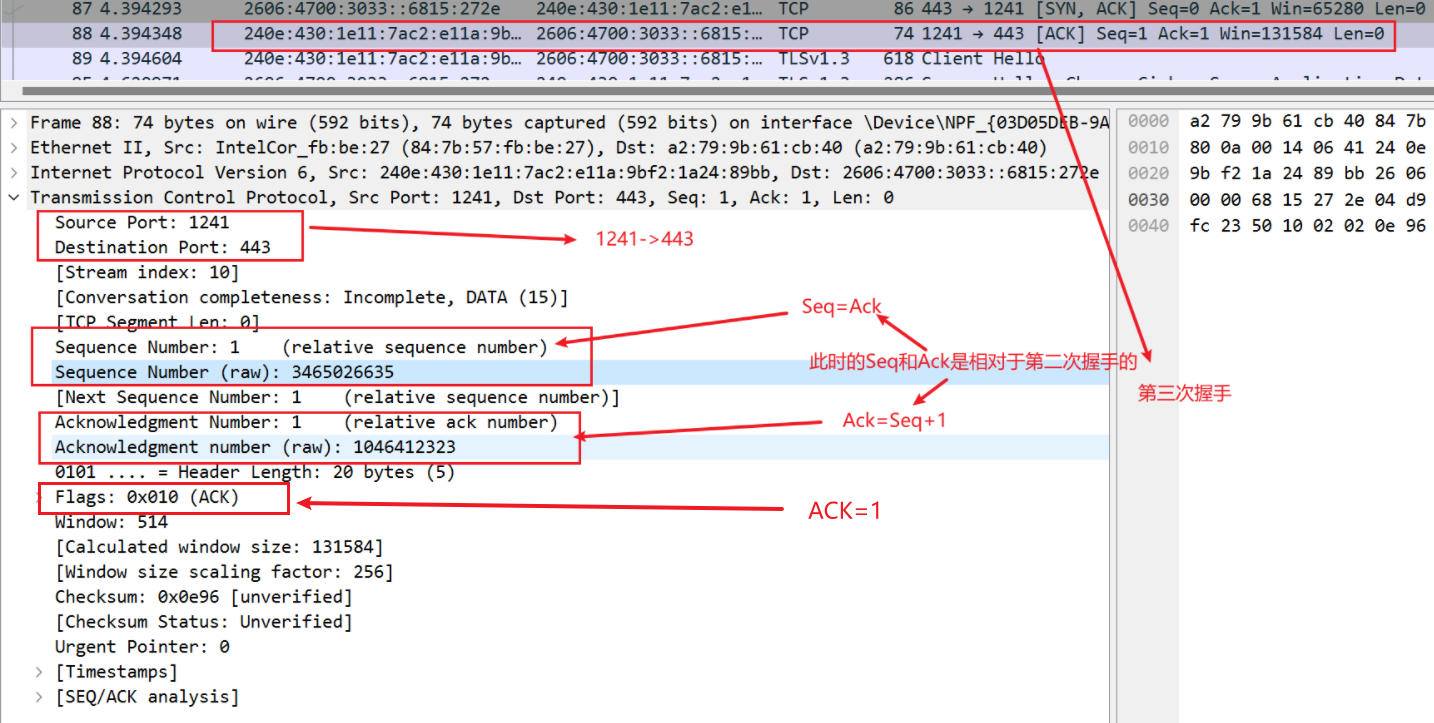The height and width of the screenshot is (723, 1434).
Task: Select packet 88 ACK row in packet list
Action: [x=717, y=34]
